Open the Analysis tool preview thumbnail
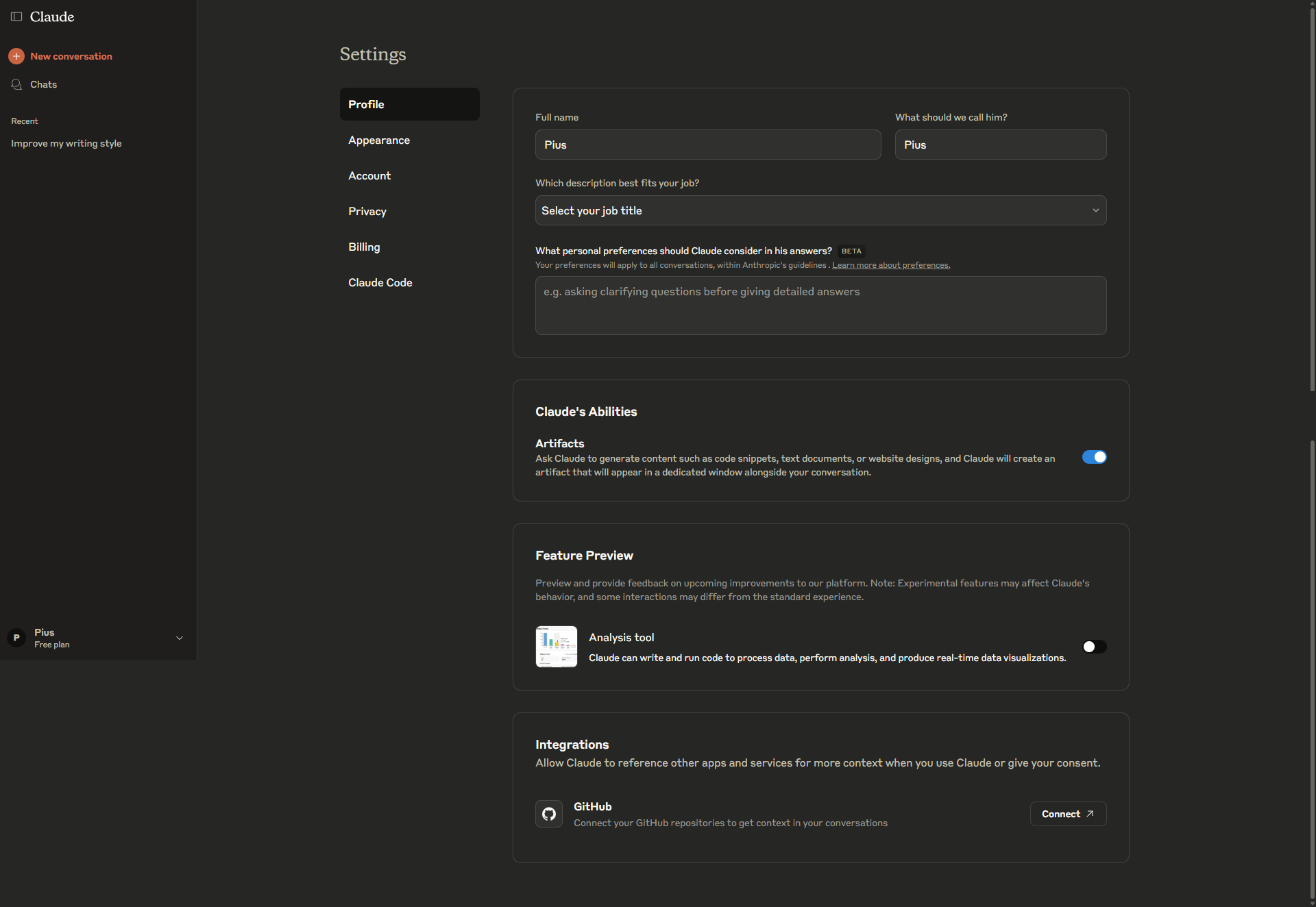The width and height of the screenshot is (1316, 907). tap(557, 647)
